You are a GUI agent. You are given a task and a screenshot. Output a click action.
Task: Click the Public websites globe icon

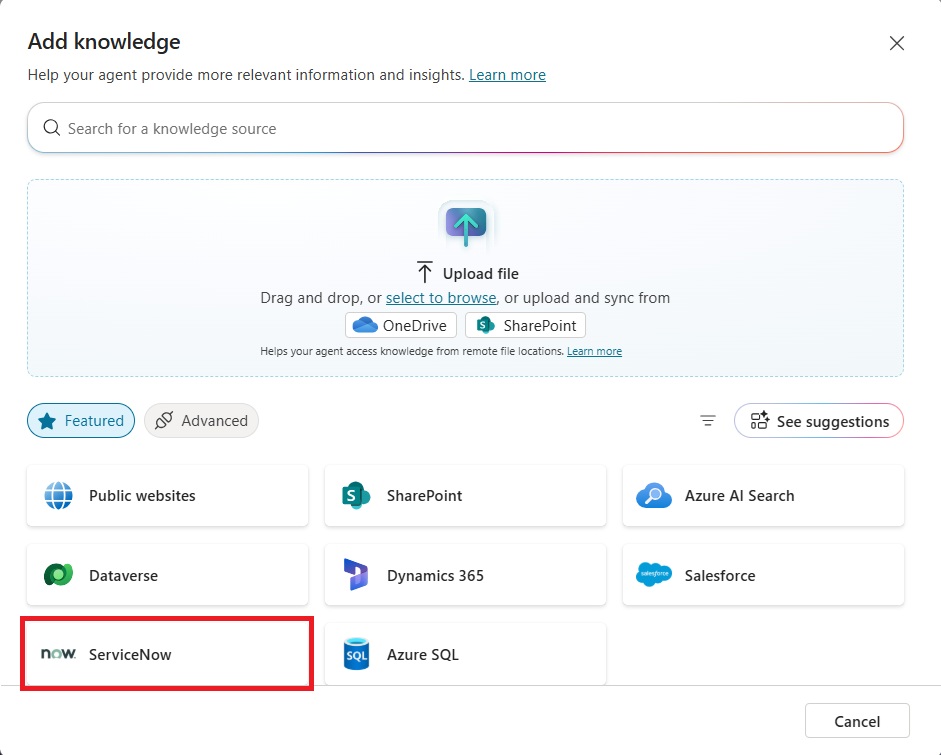[58, 496]
